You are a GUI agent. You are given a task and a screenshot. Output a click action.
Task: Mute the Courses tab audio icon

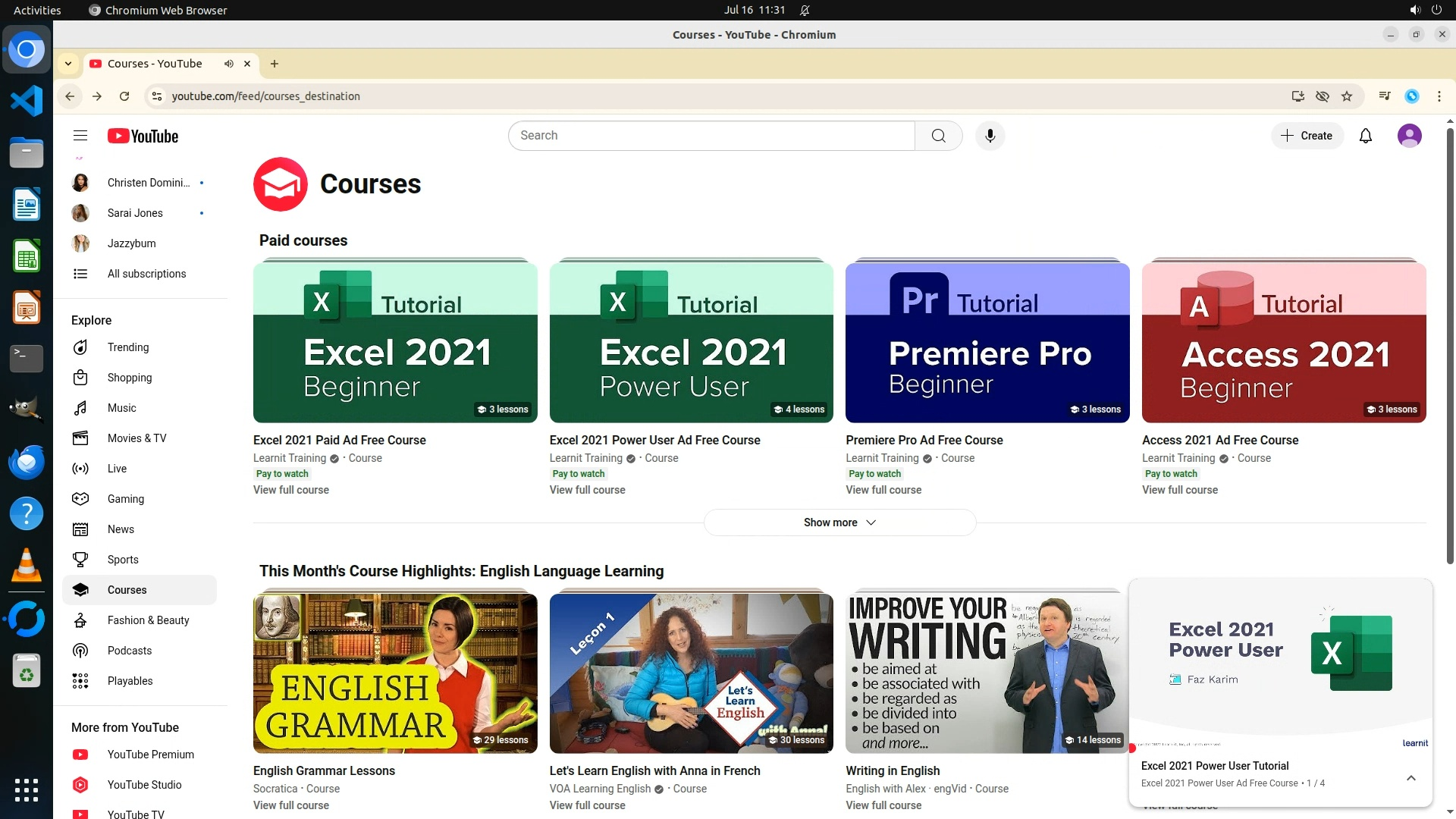pos(228,64)
